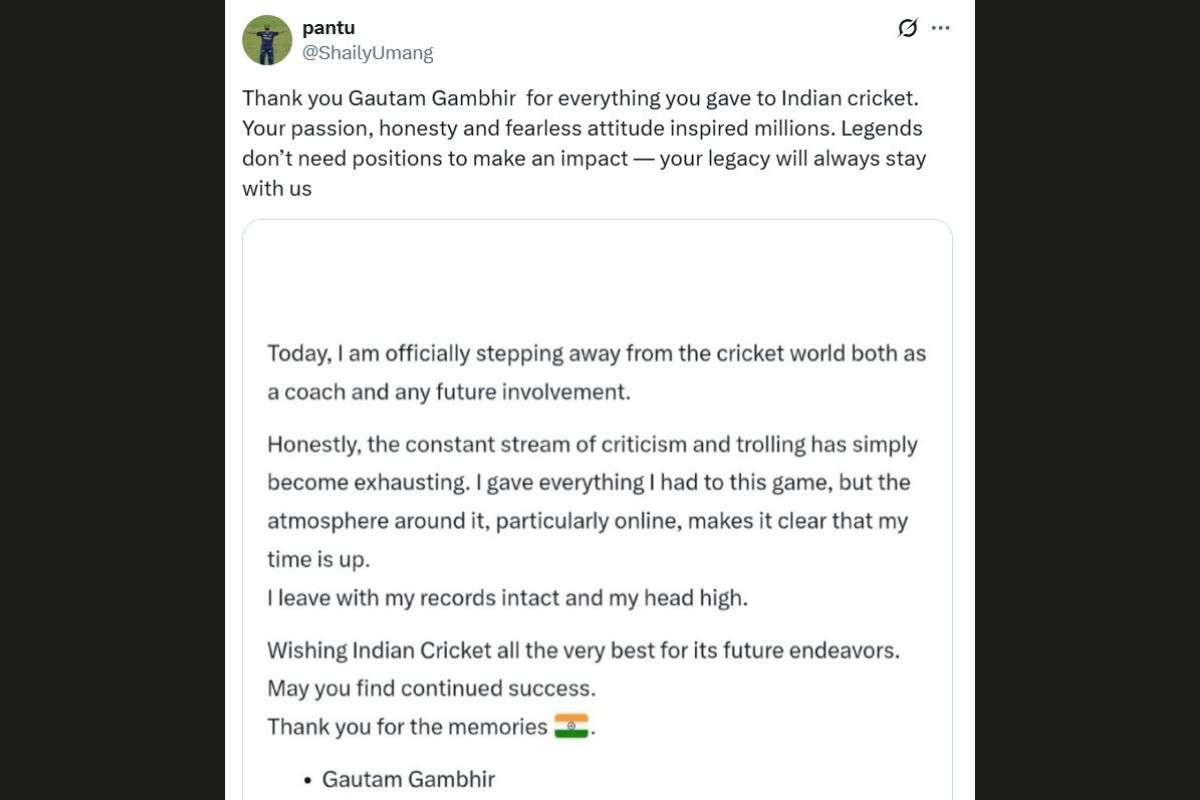
Task: Click the rounded border of the quoted image
Action: (597, 221)
